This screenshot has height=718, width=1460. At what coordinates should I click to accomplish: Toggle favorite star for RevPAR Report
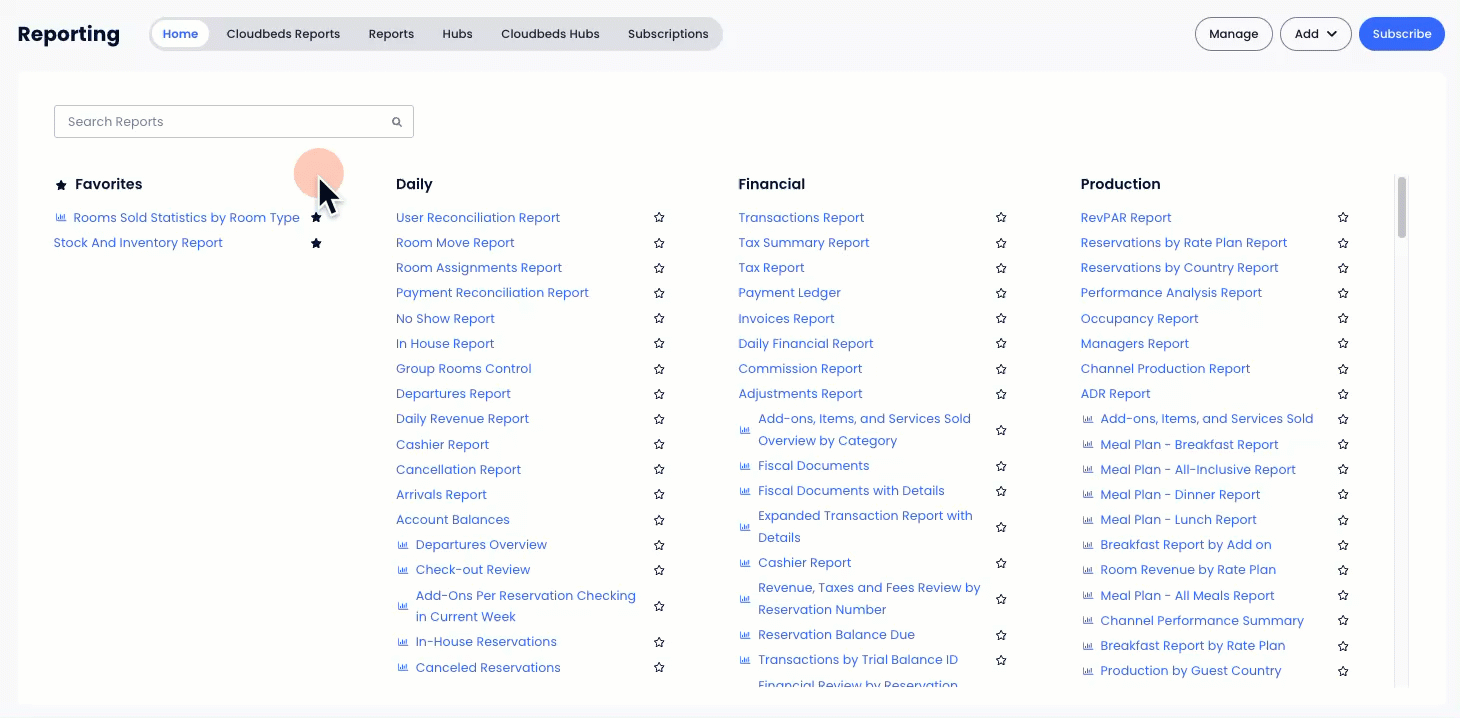[x=1343, y=218]
